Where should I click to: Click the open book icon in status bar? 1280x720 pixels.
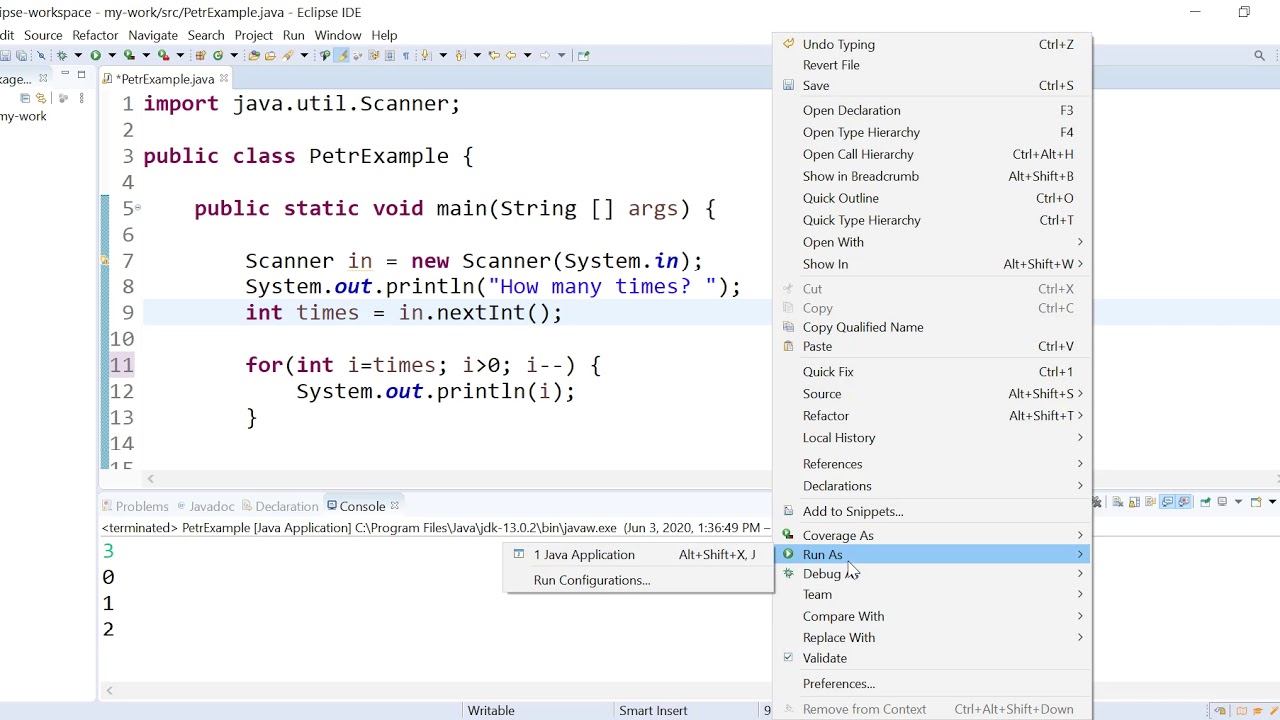pyautogui.click(x=1241, y=711)
